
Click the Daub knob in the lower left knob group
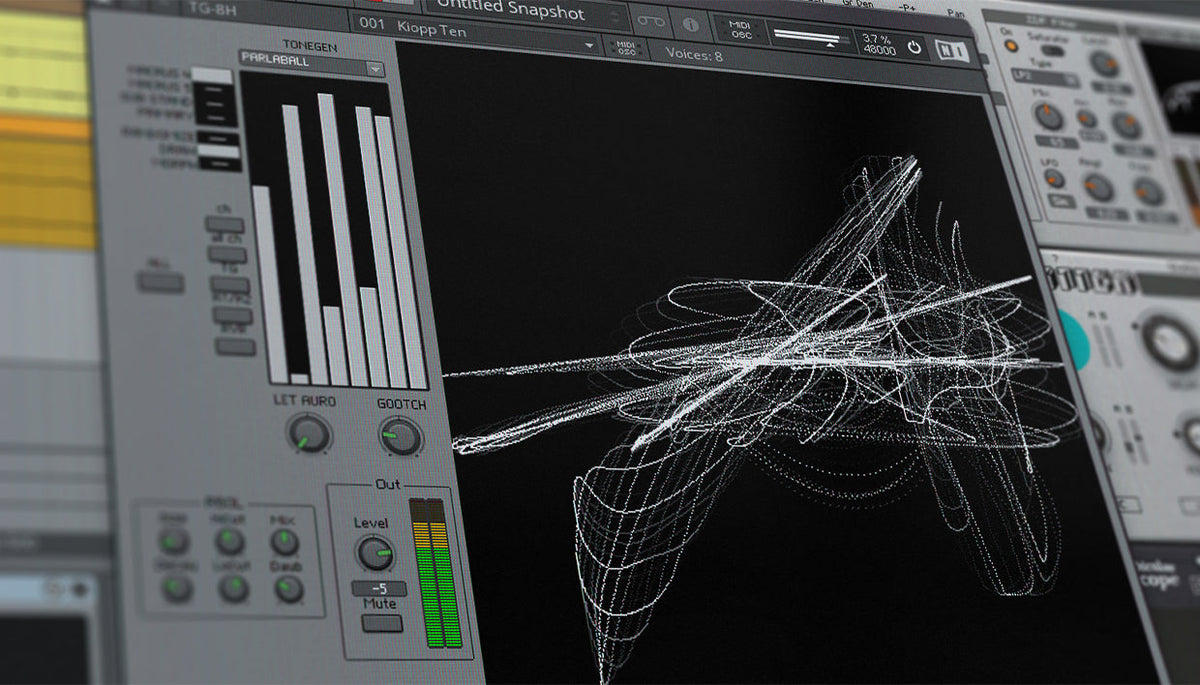click(289, 590)
